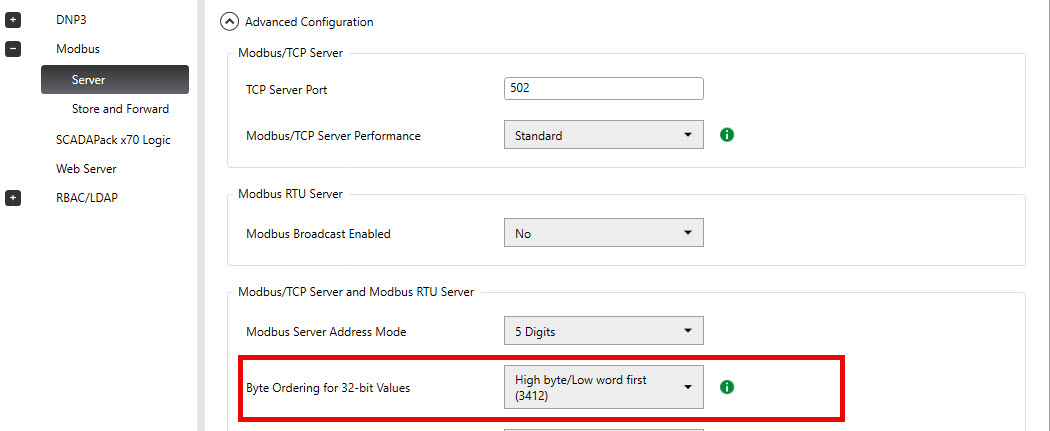Viewport: 1050px width, 431px height.
Task: Collapse the Modbus tree node
Action: click(13, 49)
